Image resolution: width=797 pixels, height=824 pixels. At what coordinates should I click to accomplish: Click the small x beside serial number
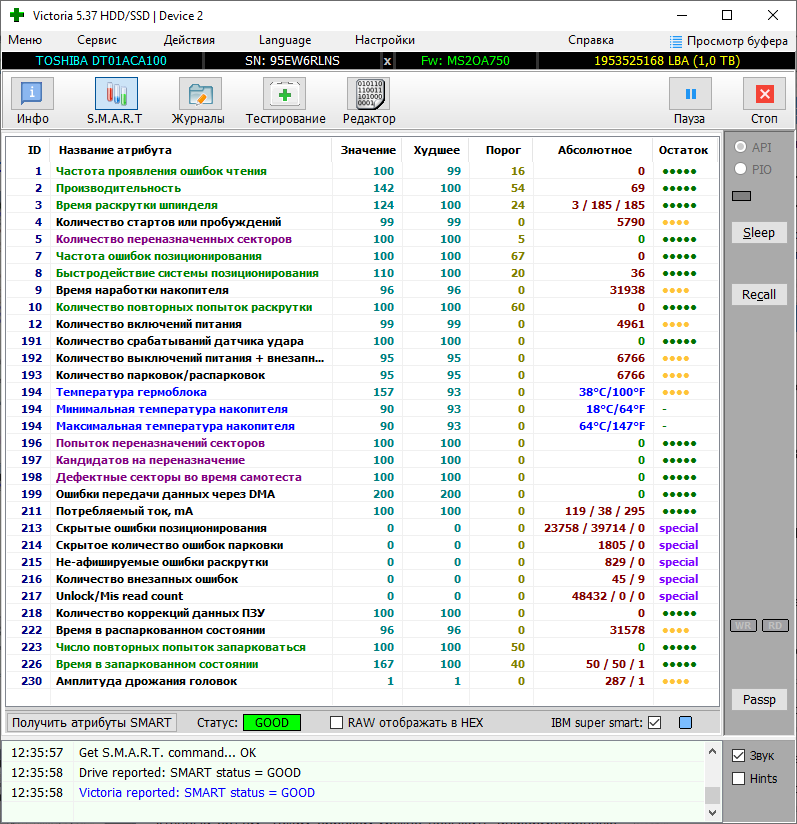pos(387,61)
